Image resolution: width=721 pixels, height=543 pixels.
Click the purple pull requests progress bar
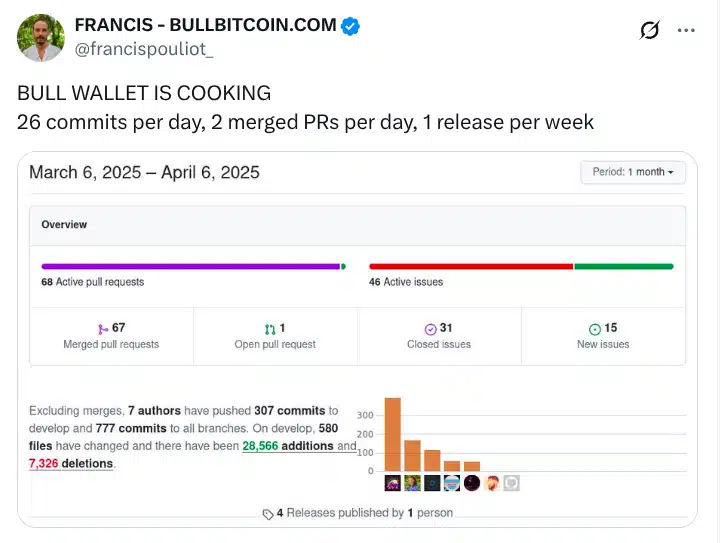coord(191,266)
